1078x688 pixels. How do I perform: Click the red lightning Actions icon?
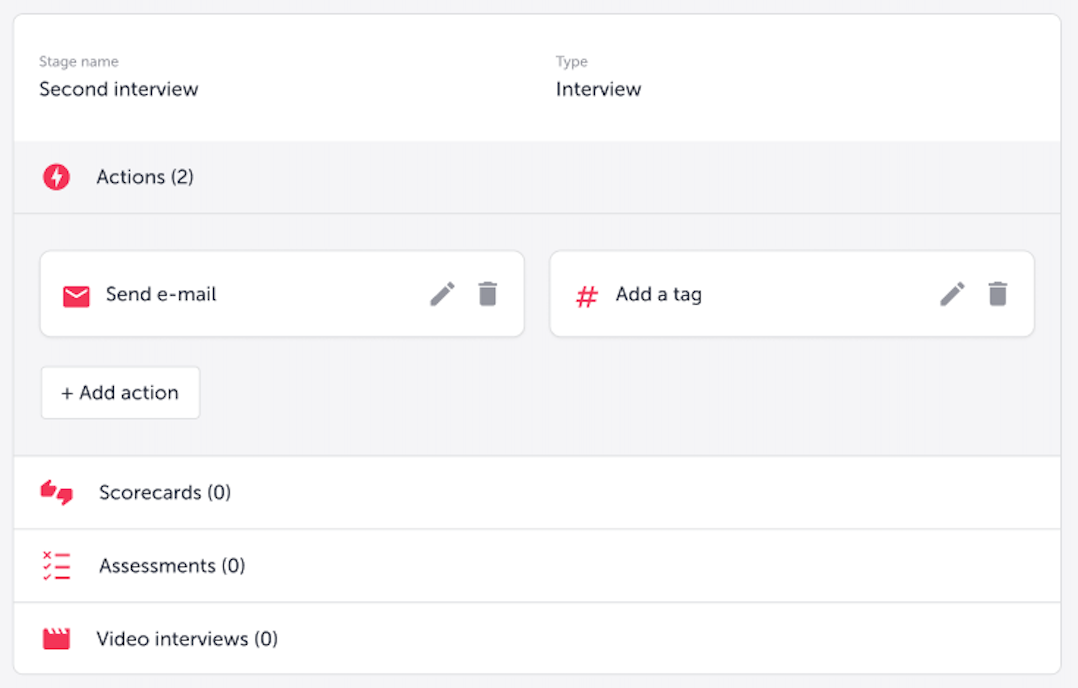[x=56, y=176]
